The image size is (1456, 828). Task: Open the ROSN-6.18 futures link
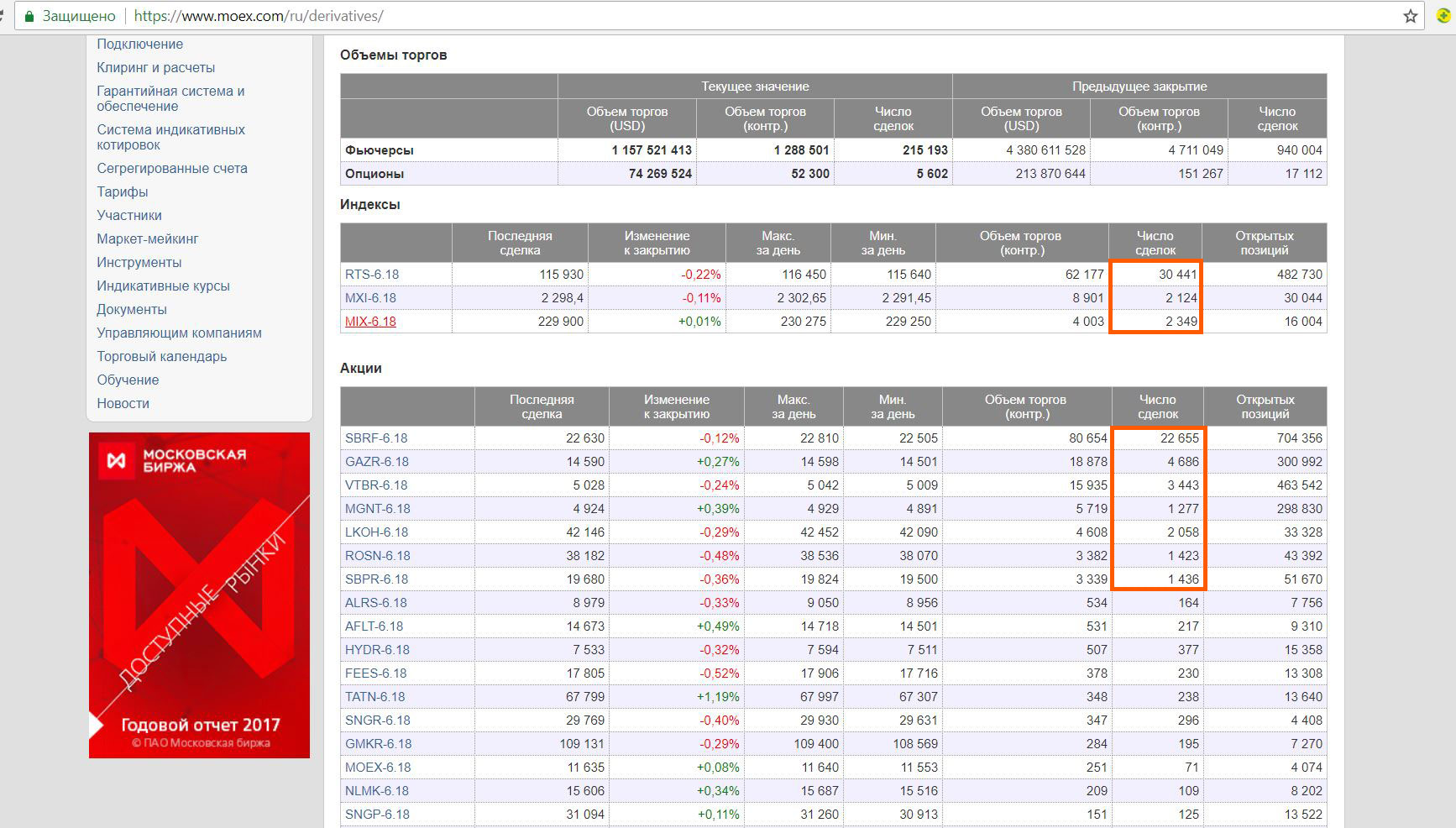click(x=378, y=555)
